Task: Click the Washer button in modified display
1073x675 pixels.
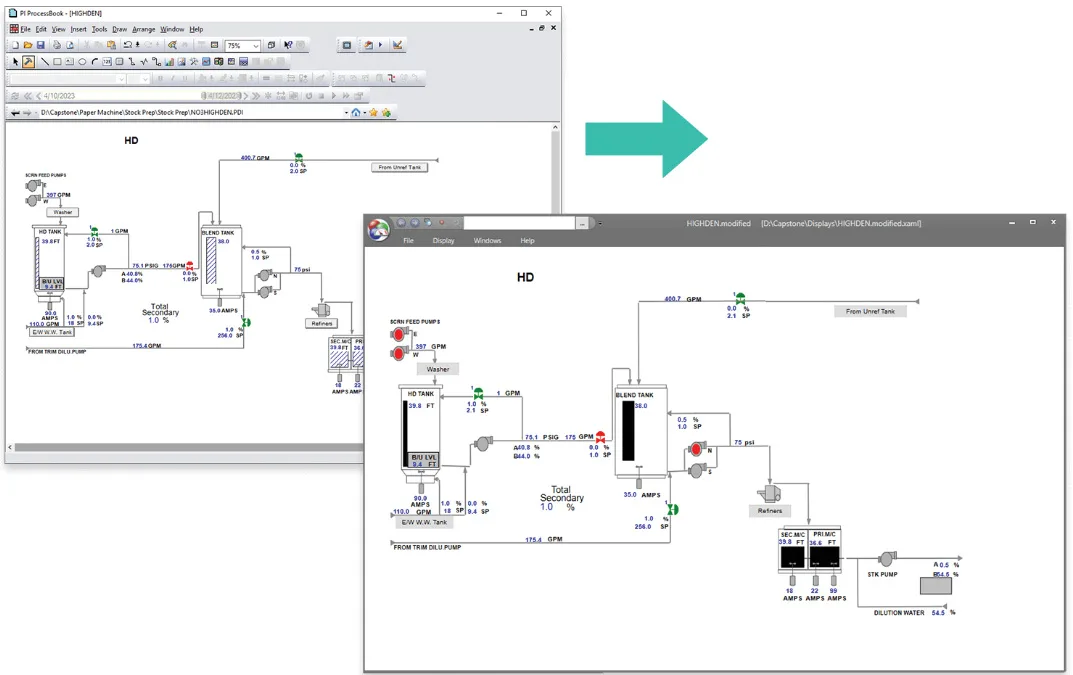Action: tap(438, 369)
